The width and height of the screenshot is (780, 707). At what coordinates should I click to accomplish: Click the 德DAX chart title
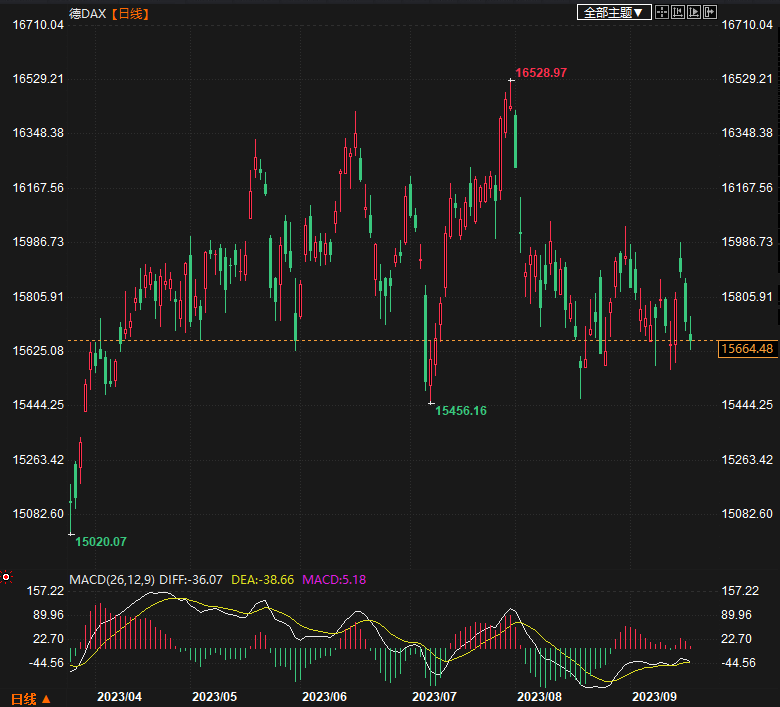point(86,13)
